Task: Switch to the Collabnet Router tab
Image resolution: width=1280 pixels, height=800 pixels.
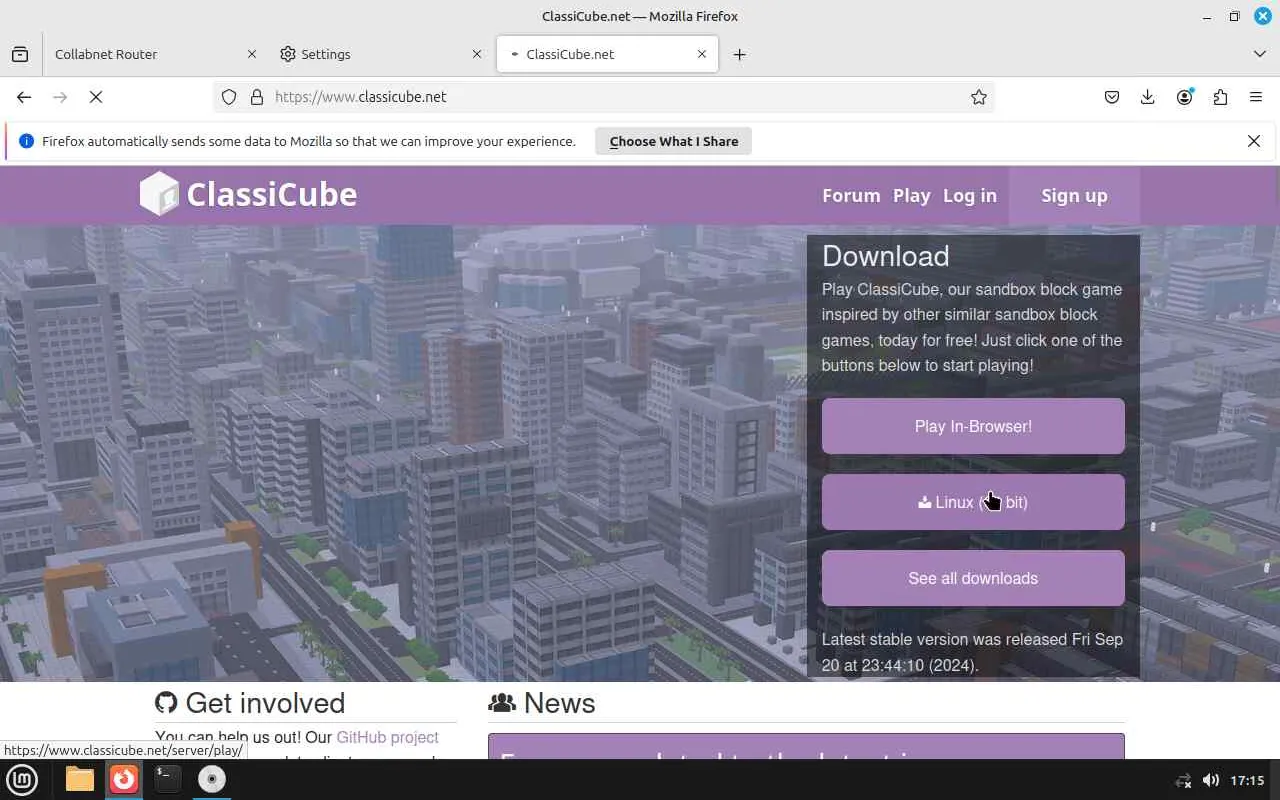Action: click(156, 54)
